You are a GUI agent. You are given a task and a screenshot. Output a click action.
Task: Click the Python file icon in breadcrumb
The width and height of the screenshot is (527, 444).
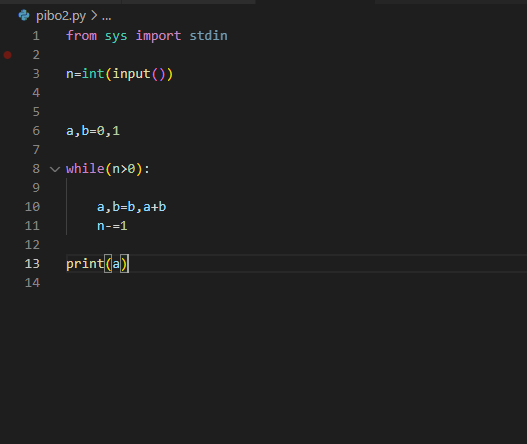(x=24, y=15)
